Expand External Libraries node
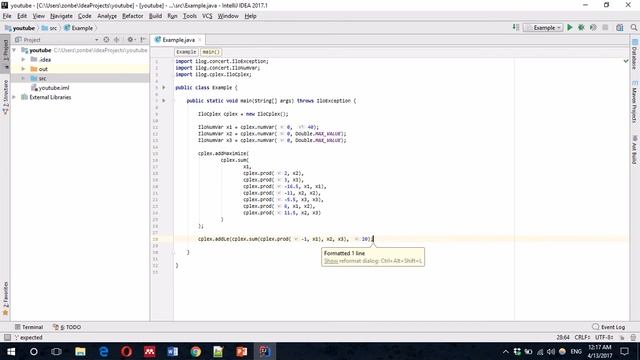The height and width of the screenshot is (360, 640). [14, 97]
